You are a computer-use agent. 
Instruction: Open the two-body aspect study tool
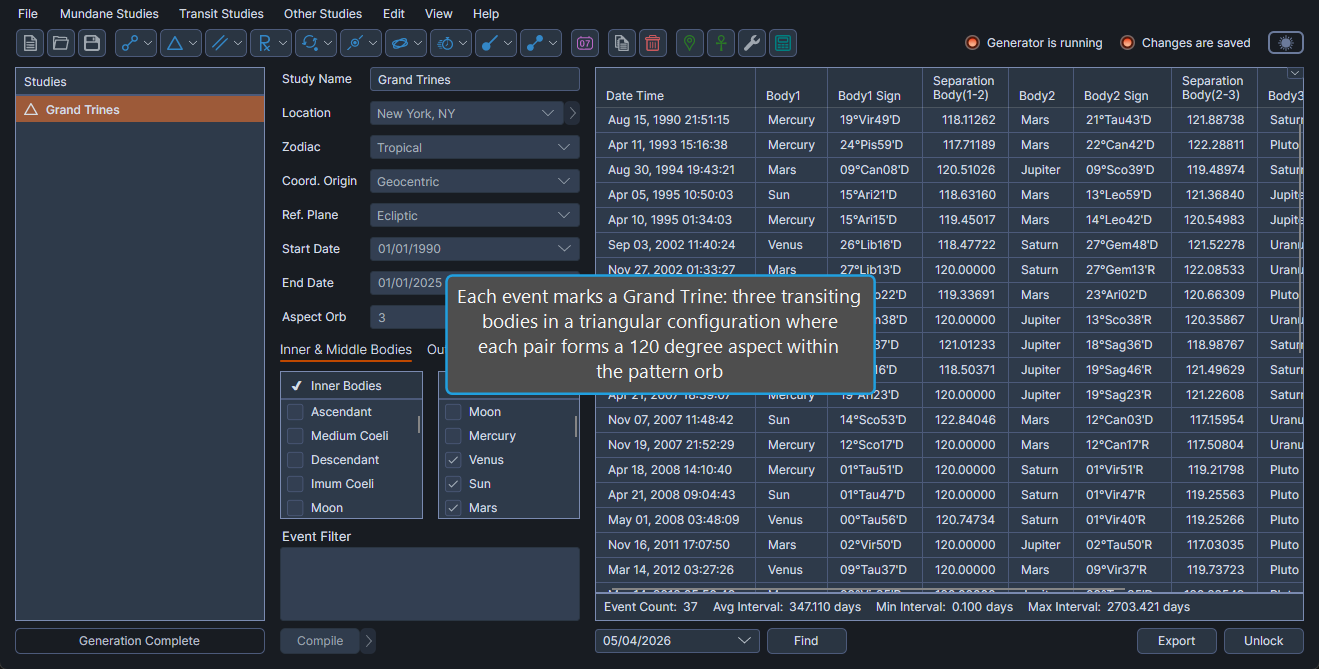tap(137, 43)
